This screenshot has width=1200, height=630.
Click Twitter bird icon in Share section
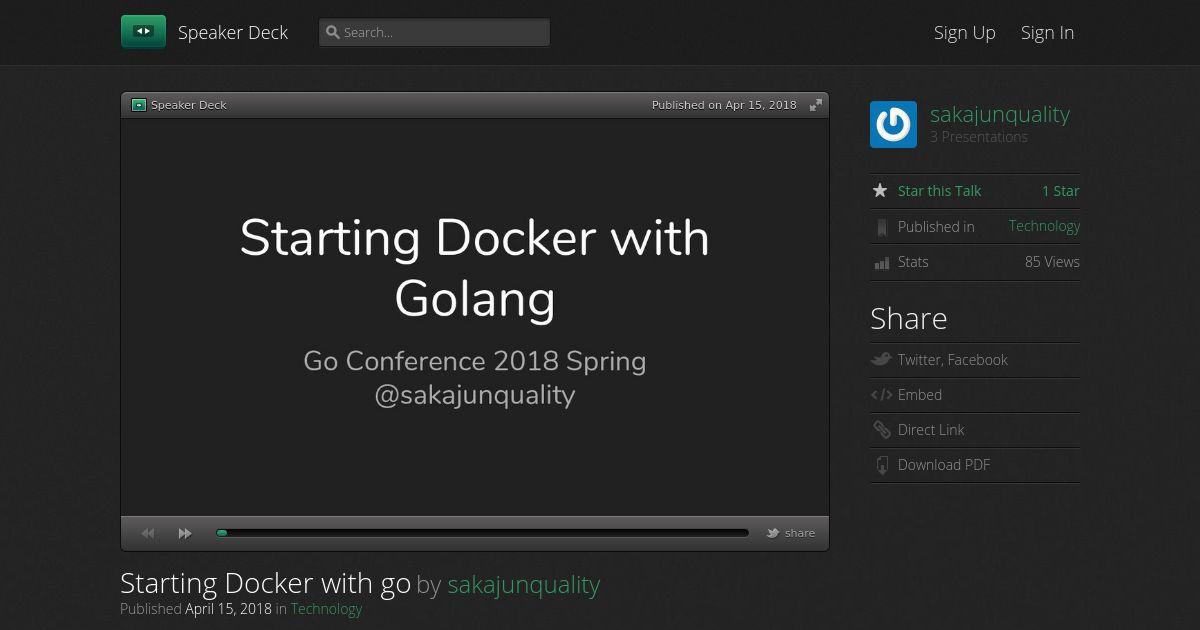pyautogui.click(x=881, y=359)
